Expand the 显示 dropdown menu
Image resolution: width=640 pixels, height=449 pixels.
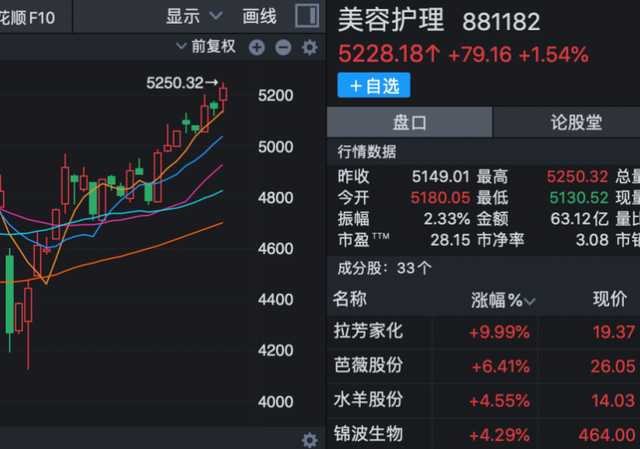196,16
